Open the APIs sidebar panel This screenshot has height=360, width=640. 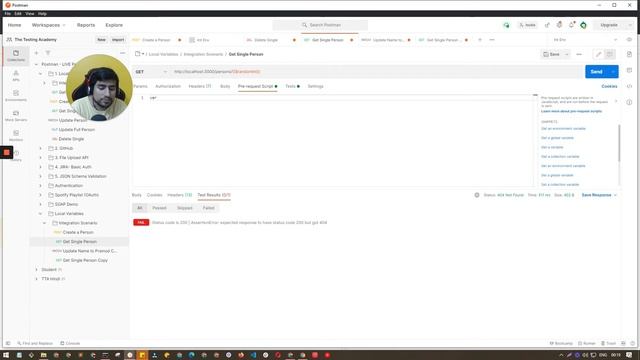click(16, 76)
